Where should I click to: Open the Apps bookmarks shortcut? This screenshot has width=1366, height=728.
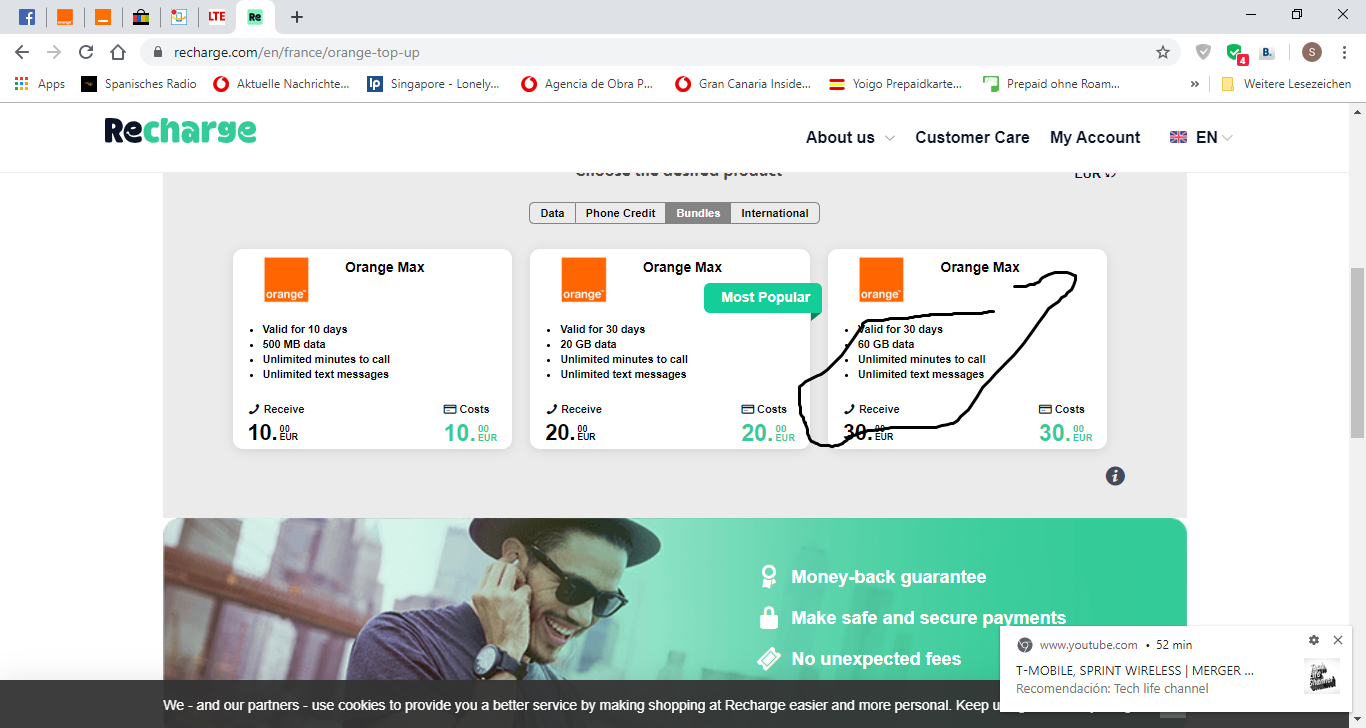click(x=40, y=84)
